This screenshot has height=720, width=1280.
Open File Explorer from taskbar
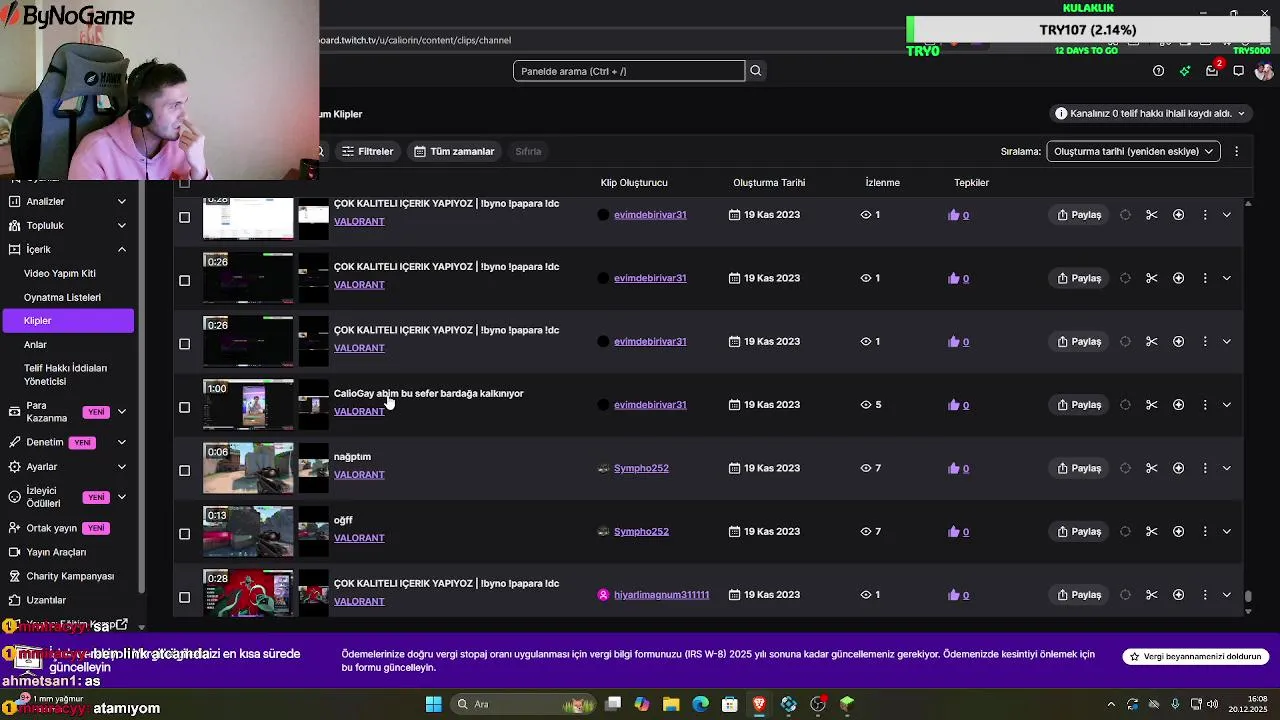[671, 704]
